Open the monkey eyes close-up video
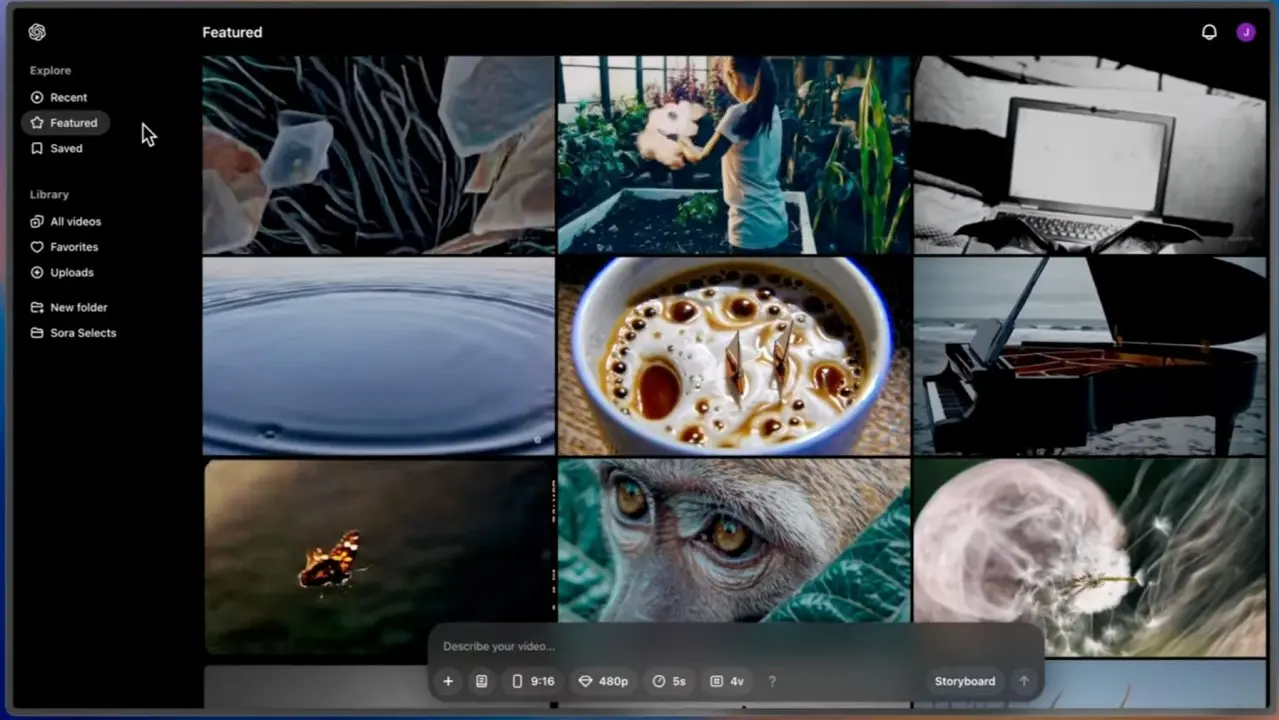This screenshot has width=1279, height=720. pyautogui.click(x=733, y=540)
